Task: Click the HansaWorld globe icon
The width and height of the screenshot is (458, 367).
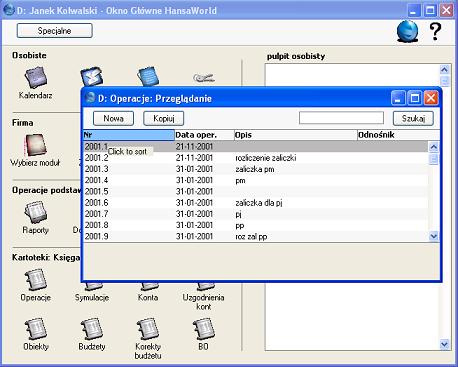Action: click(x=407, y=31)
